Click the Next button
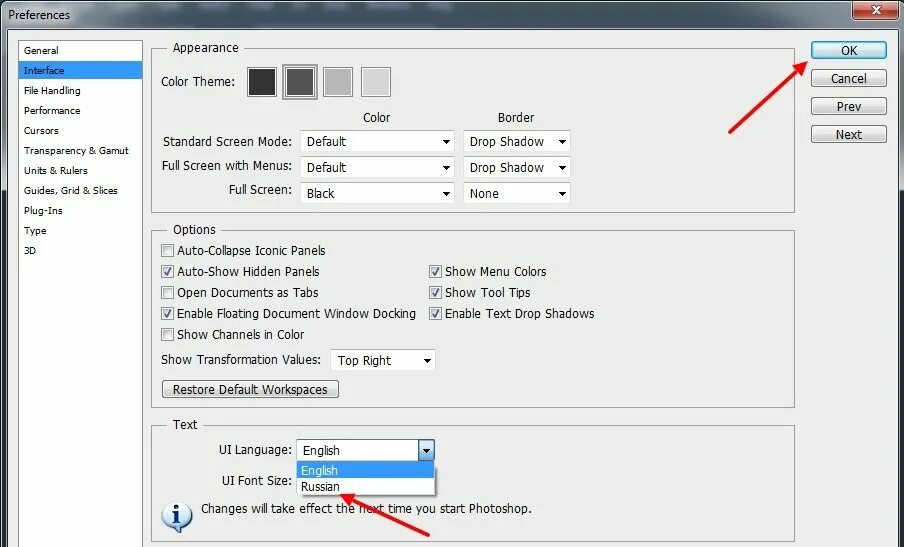Screen dimensions: 904x547 pyautogui.click(x=849, y=134)
